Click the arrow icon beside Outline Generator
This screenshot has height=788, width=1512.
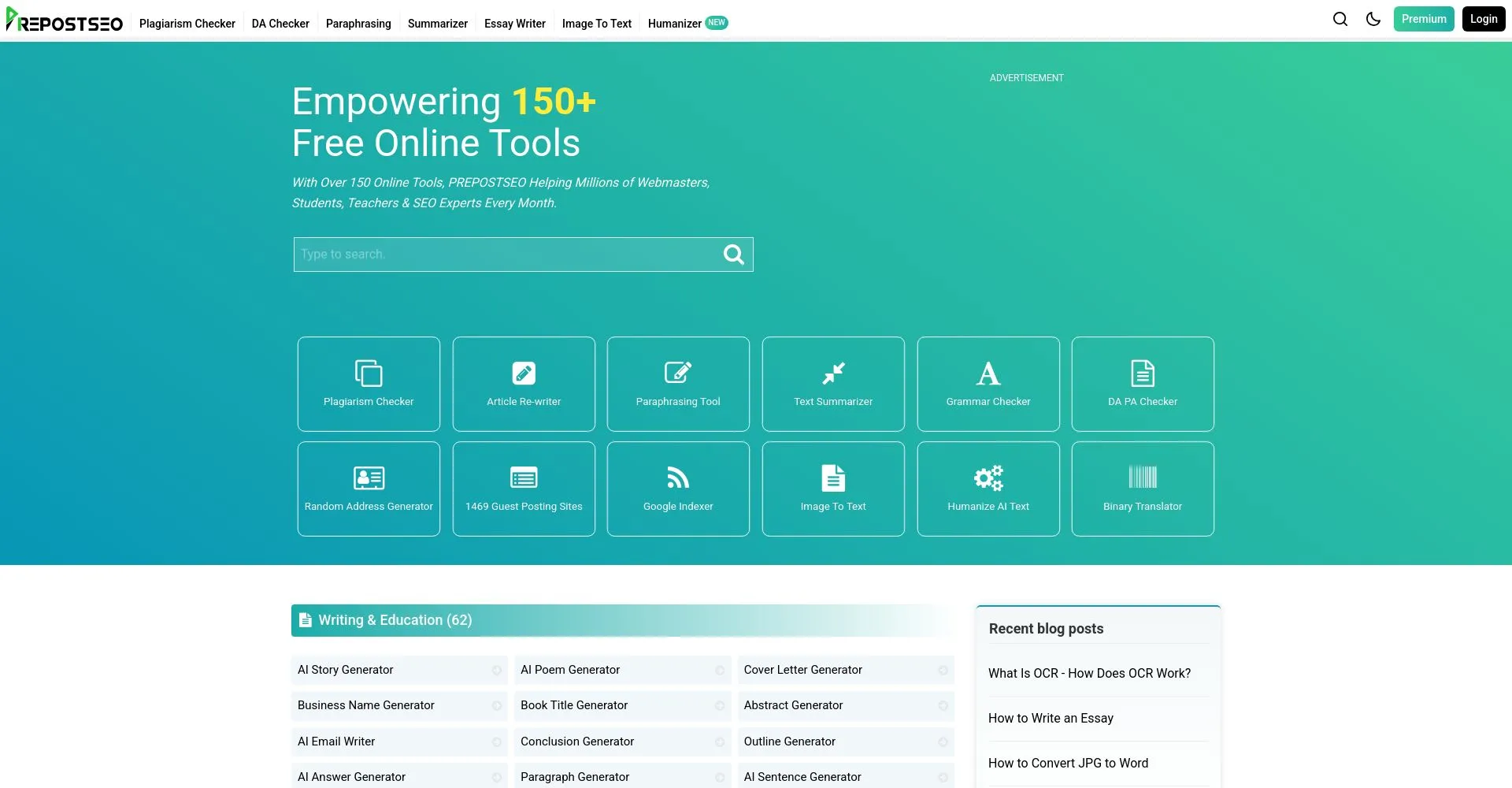(x=943, y=742)
